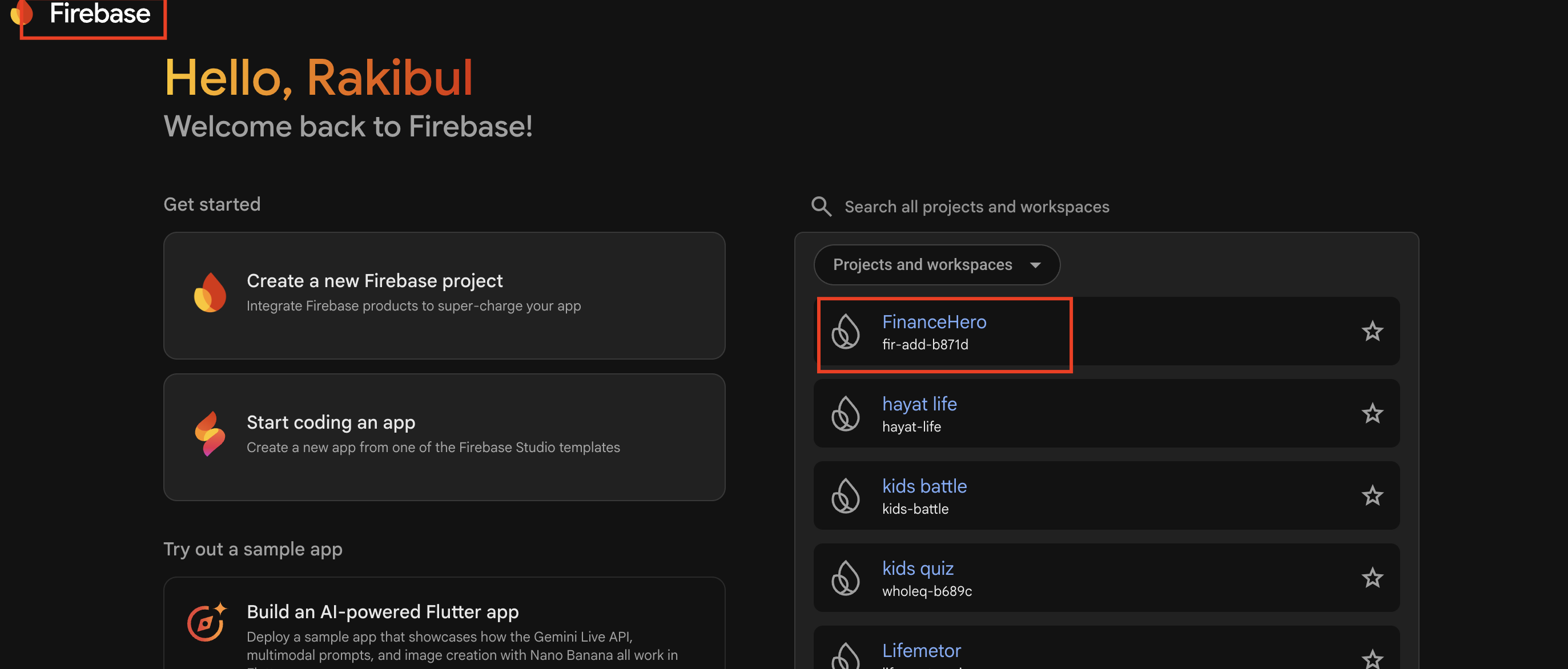This screenshot has height=669, width=1568.
Task: Click the AI-powered Flutter app compass icon
Action: point(204,623)
